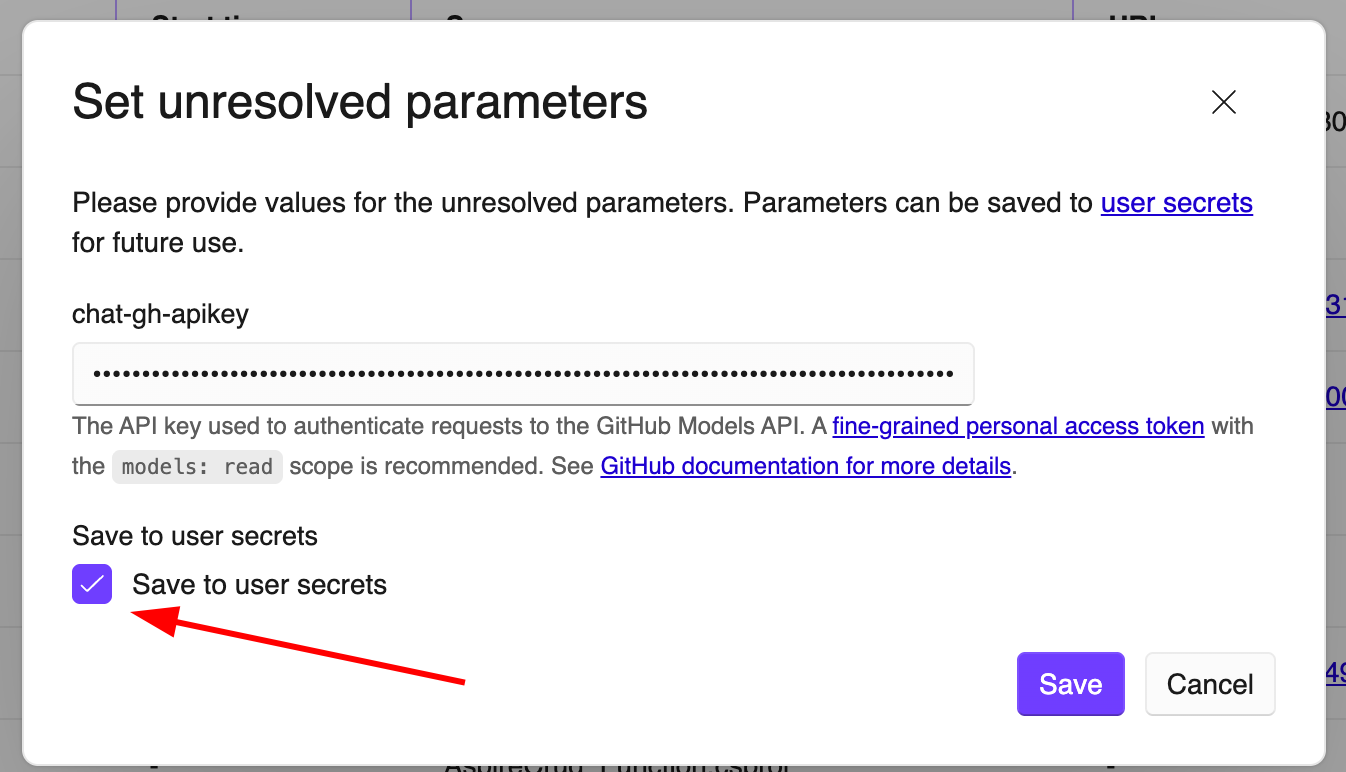Click the Save to user secrets section heading
Image resolution: width=1346 pixels, height=772 pixels.
coord(195,536)
